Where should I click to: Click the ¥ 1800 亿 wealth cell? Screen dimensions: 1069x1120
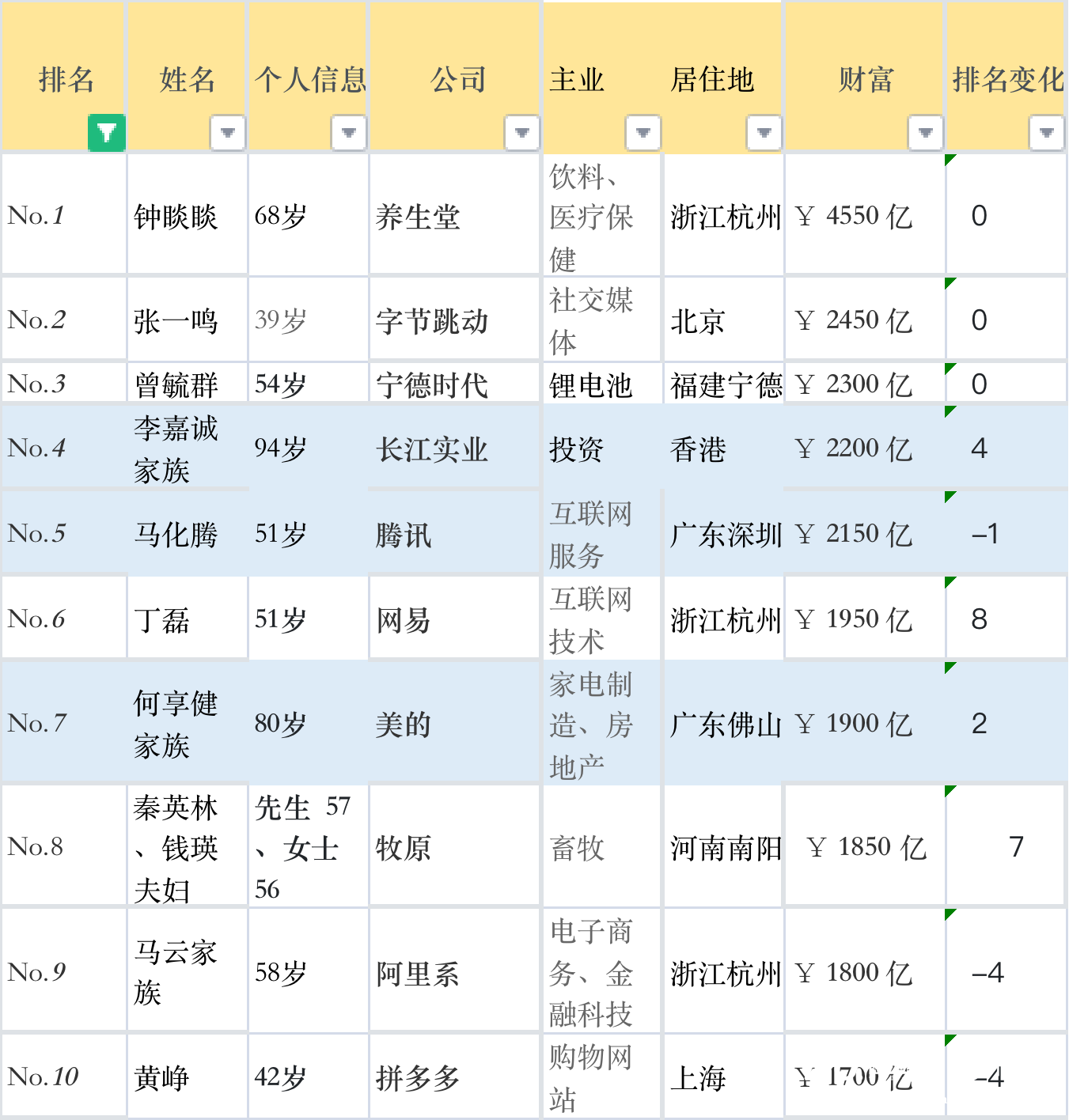point(865,971)
